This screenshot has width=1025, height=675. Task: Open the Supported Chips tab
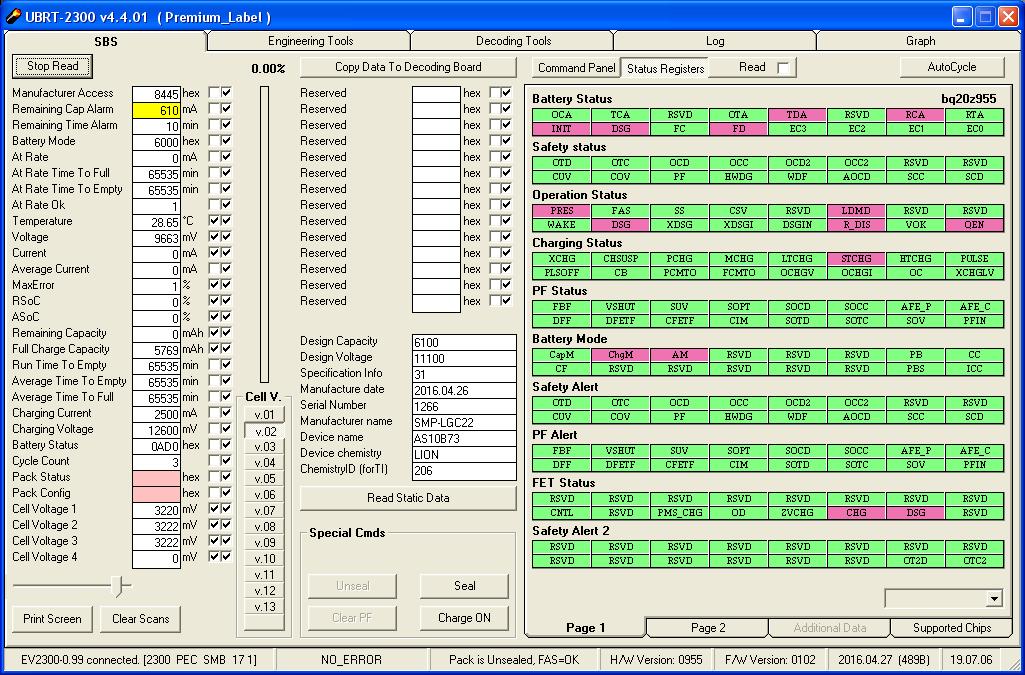(952, 628)
